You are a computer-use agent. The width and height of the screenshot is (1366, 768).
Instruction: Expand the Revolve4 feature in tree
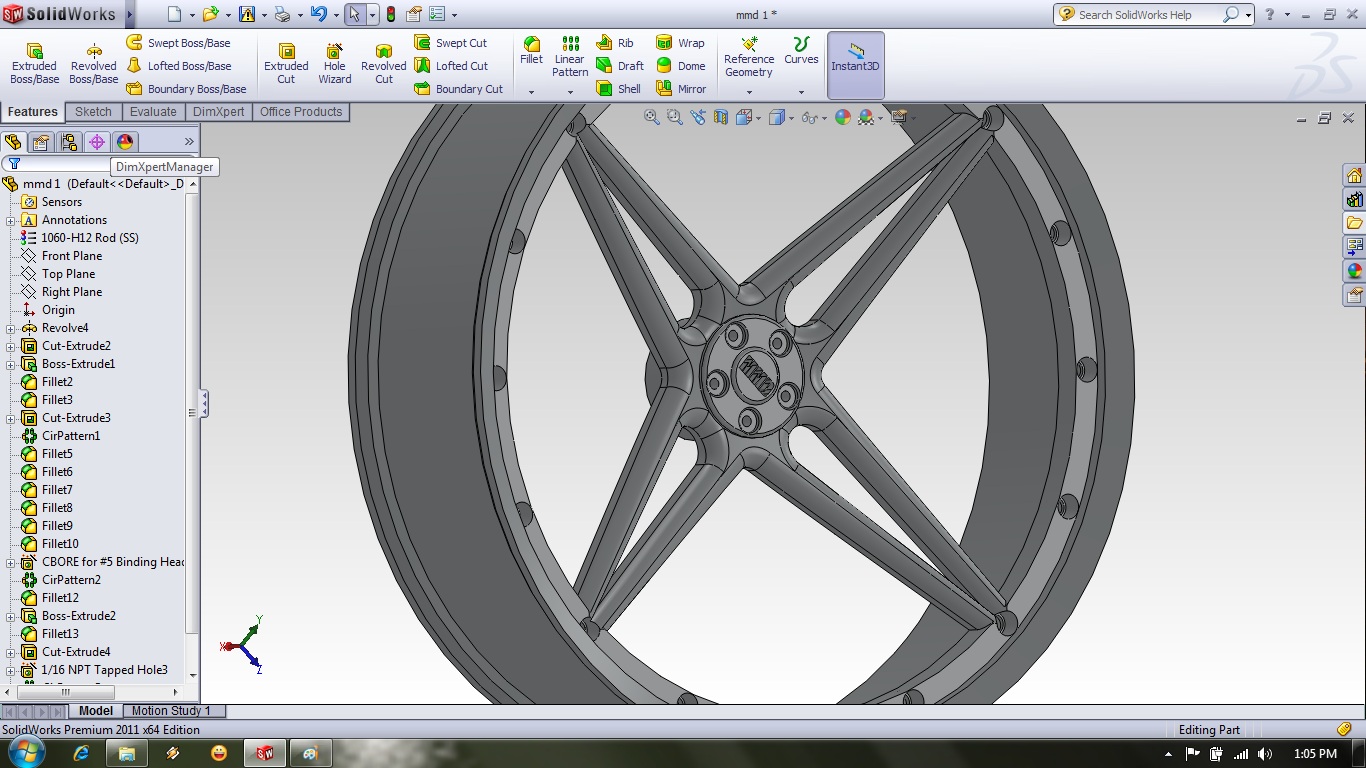(x=11, y=328)
